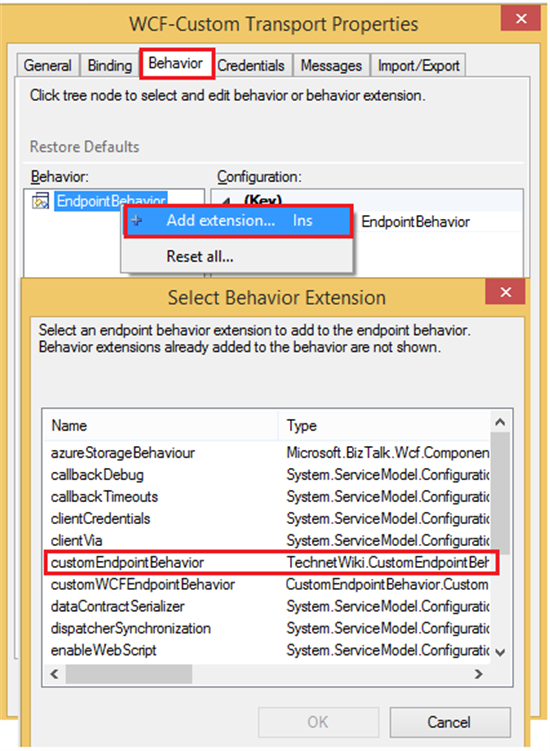Switch to the Binding tab
The height and width of the screenshot is (751, 550).
tap(109, 65)
